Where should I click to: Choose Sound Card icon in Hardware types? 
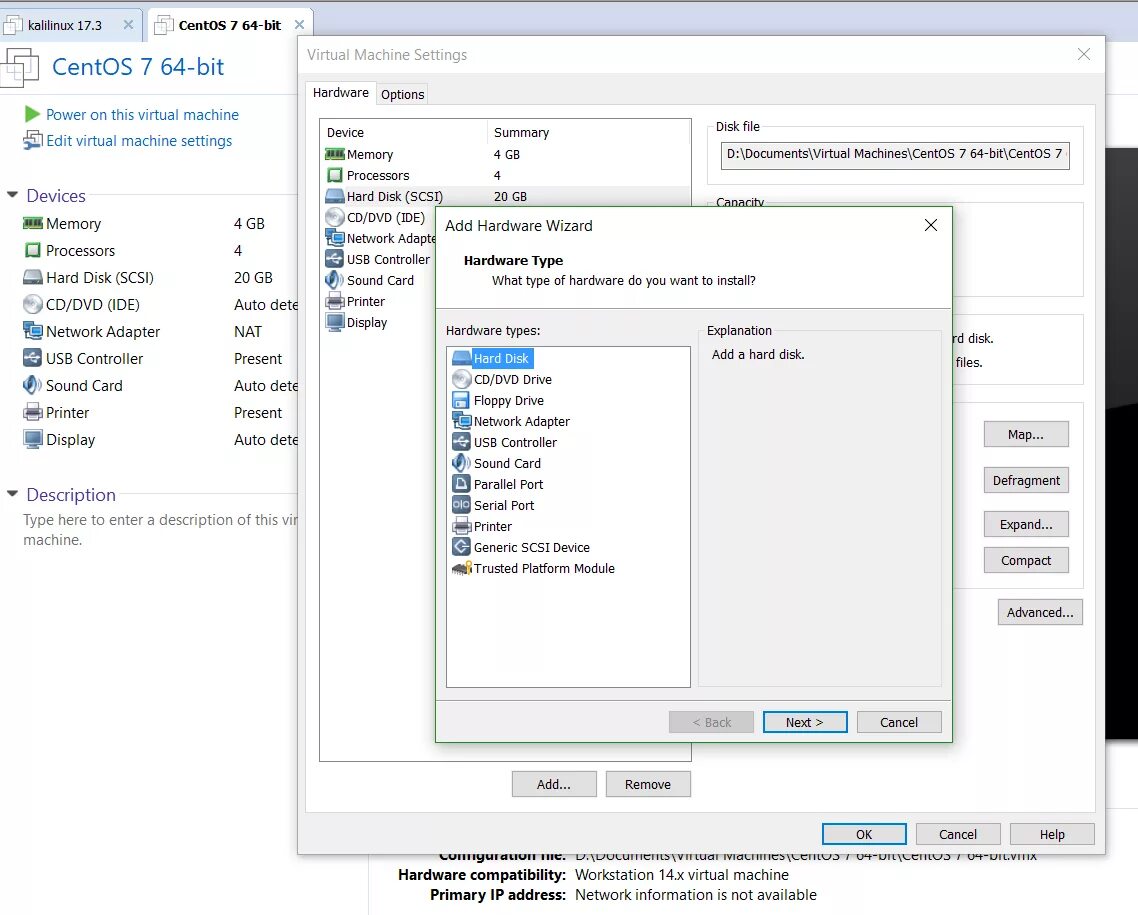pos(462,463)
